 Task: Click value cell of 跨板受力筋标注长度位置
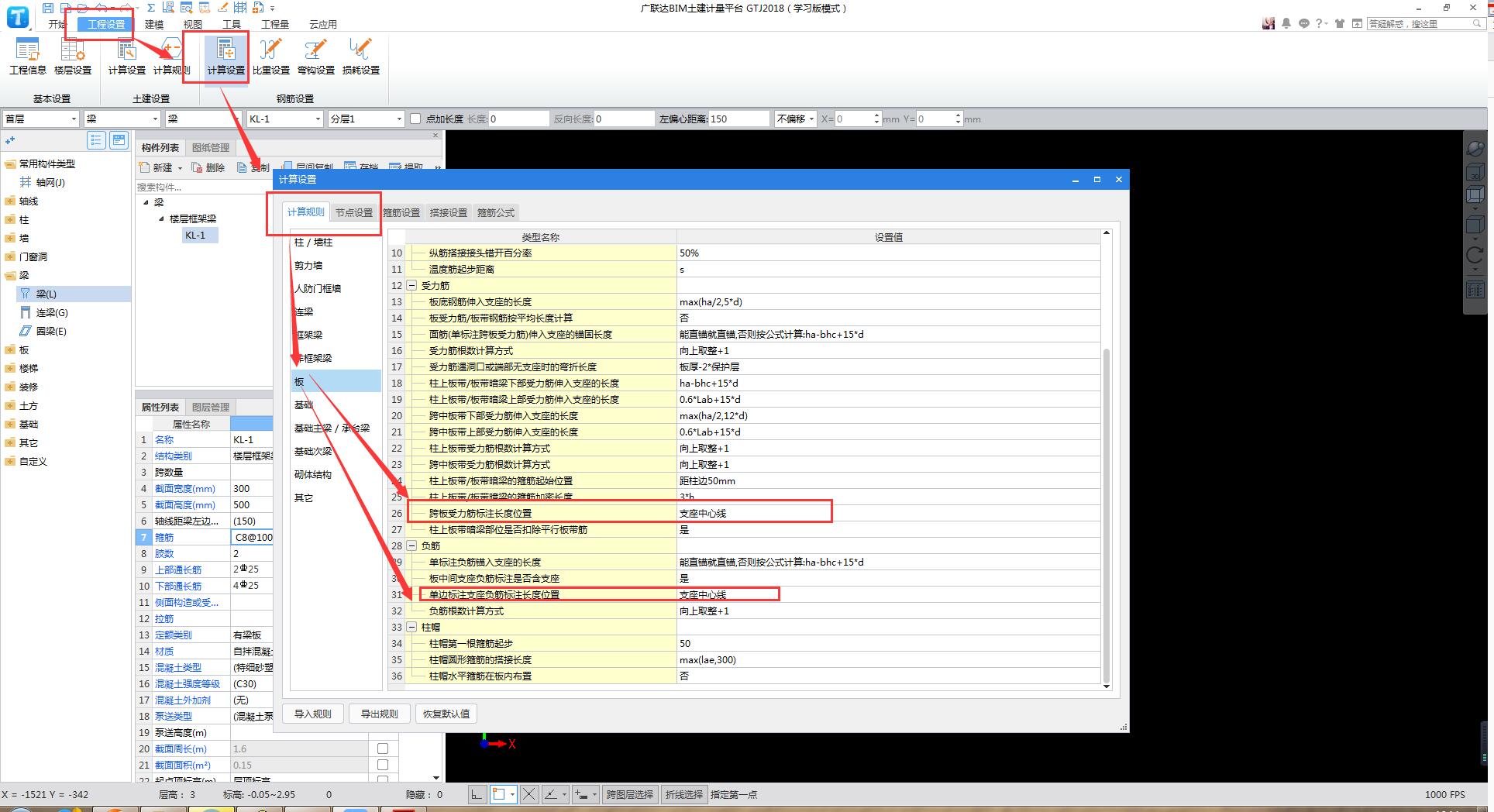888,513
